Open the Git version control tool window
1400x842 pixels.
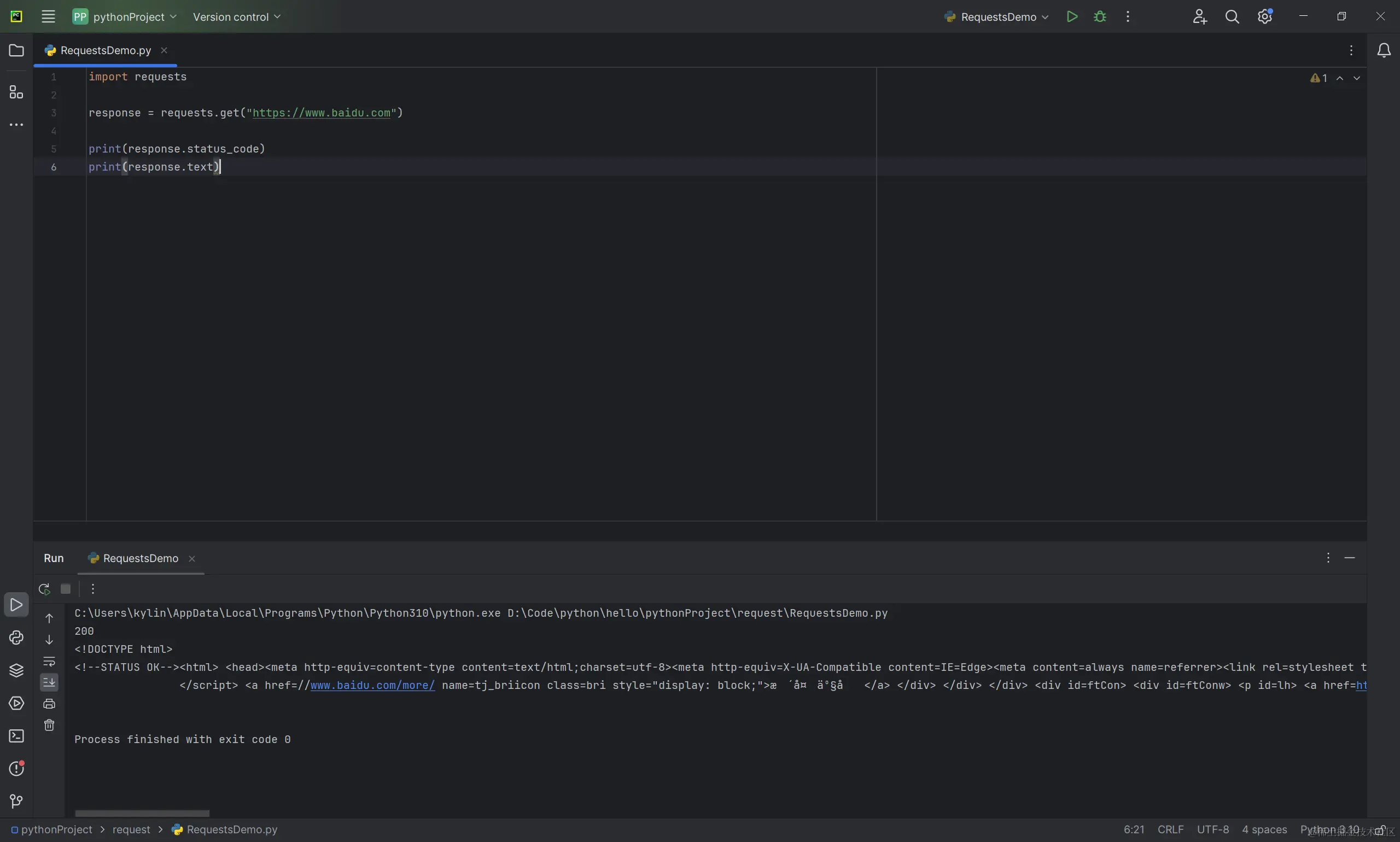point(16,801)
